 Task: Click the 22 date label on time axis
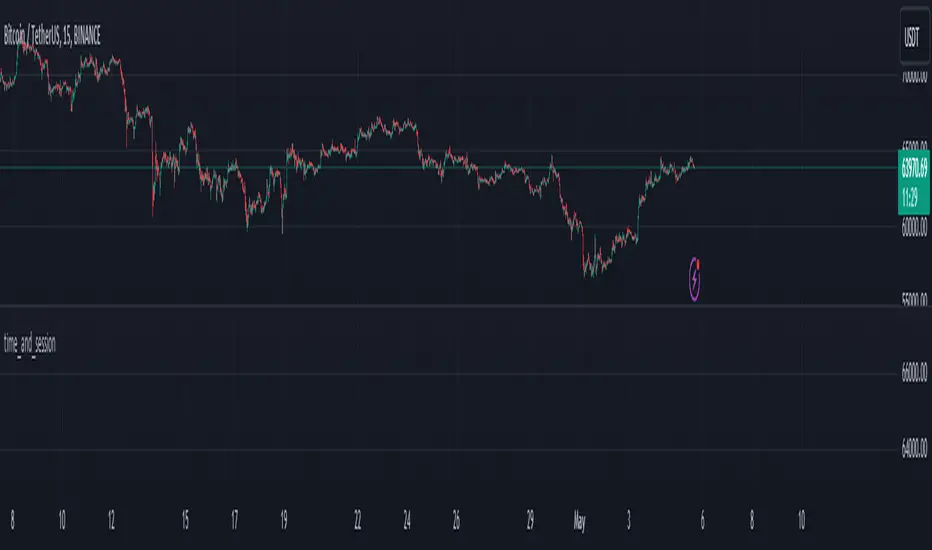[x=357, y=520]
